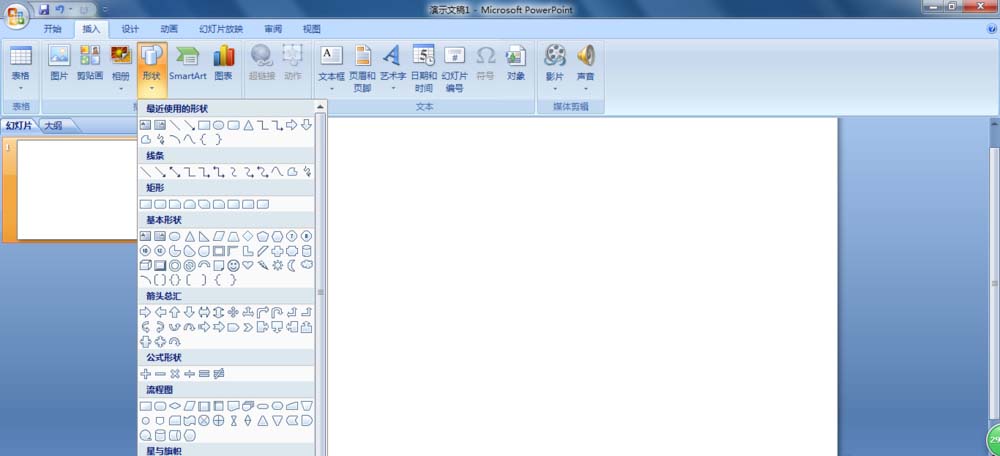Viewport: 1000px width, 456px height.
Task: Select the flowchart decision diamond
Action: click(x=174, y=406)
